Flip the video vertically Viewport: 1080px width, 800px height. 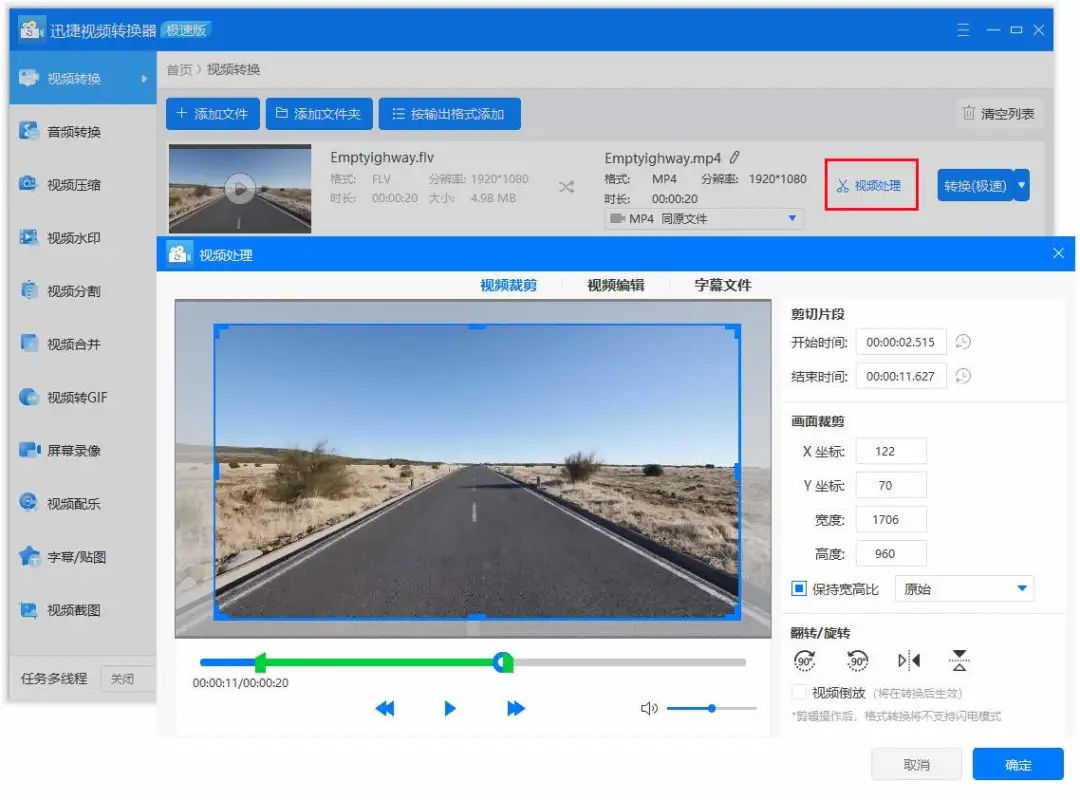960,660
